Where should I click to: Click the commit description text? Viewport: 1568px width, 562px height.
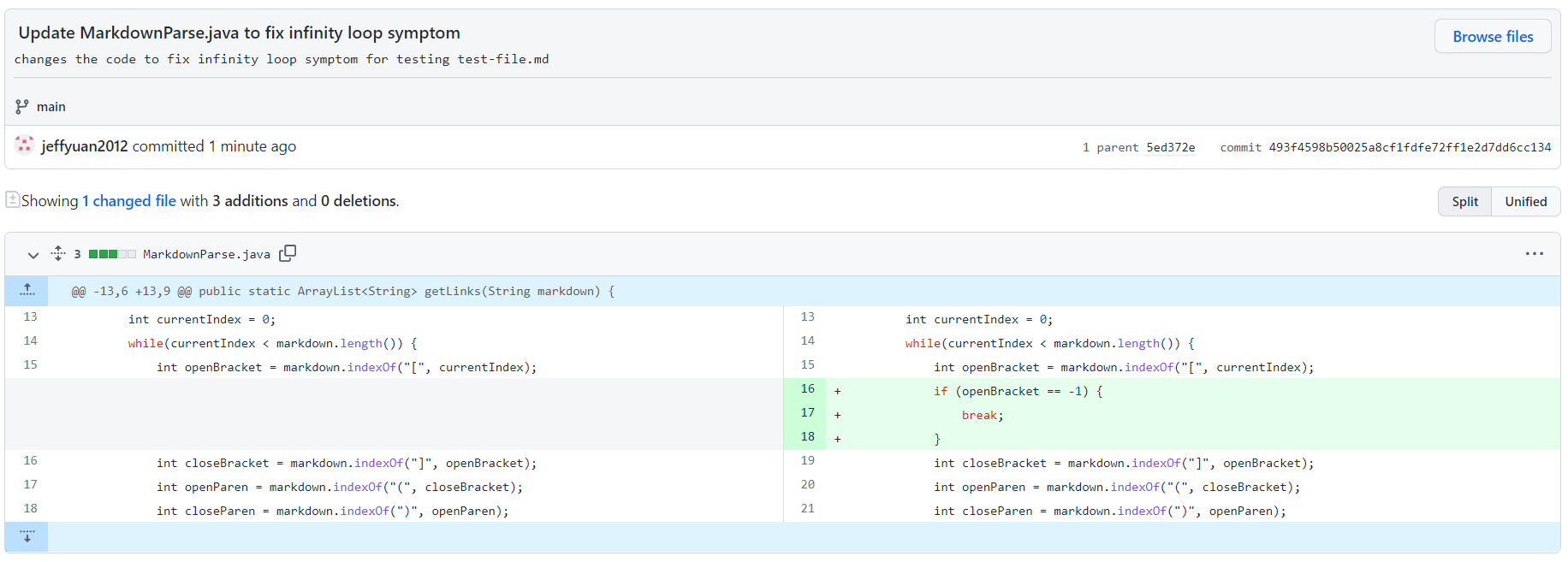point(282,59)
